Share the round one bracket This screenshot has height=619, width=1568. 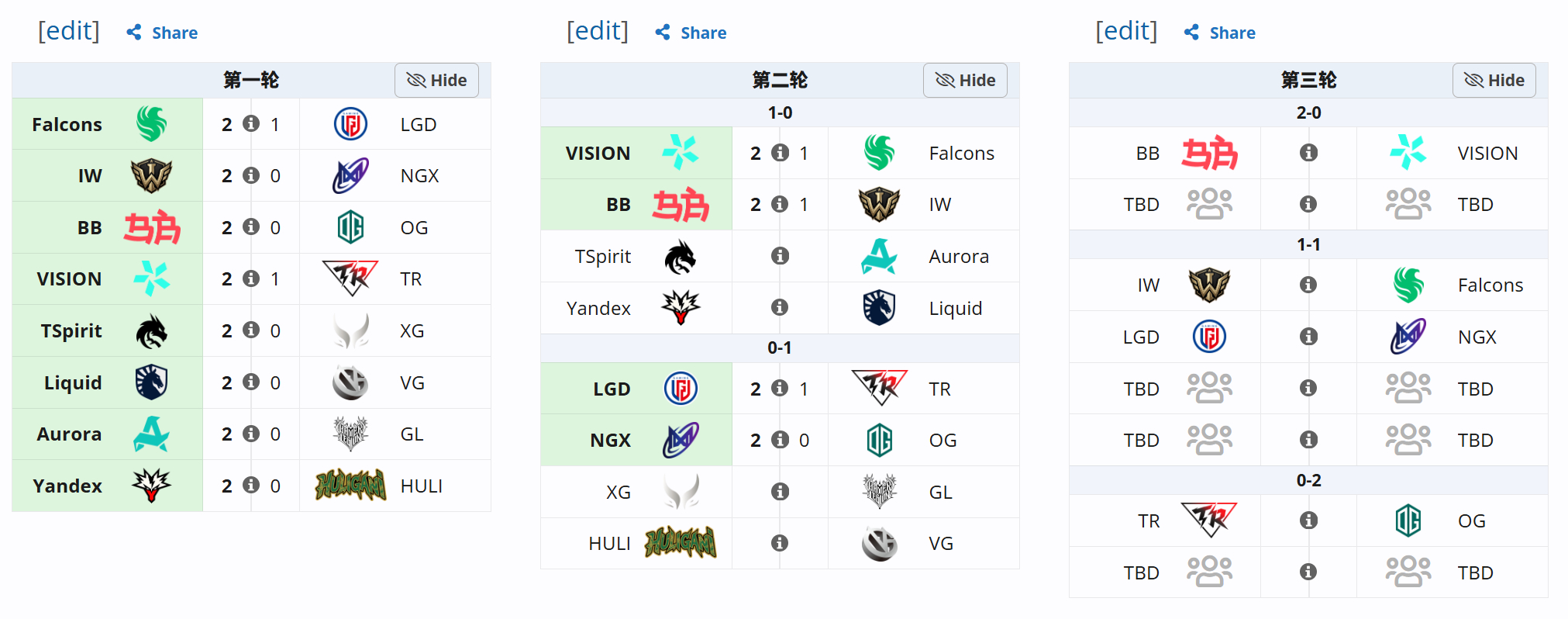click(x=162, y=33)
